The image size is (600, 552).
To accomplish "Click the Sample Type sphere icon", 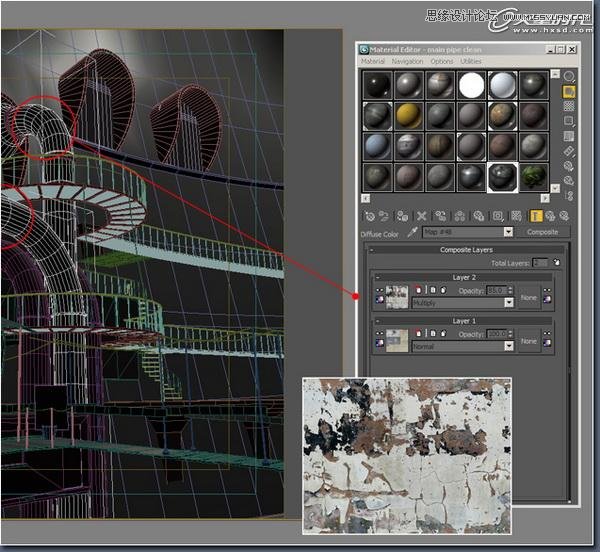I will 568,76.
